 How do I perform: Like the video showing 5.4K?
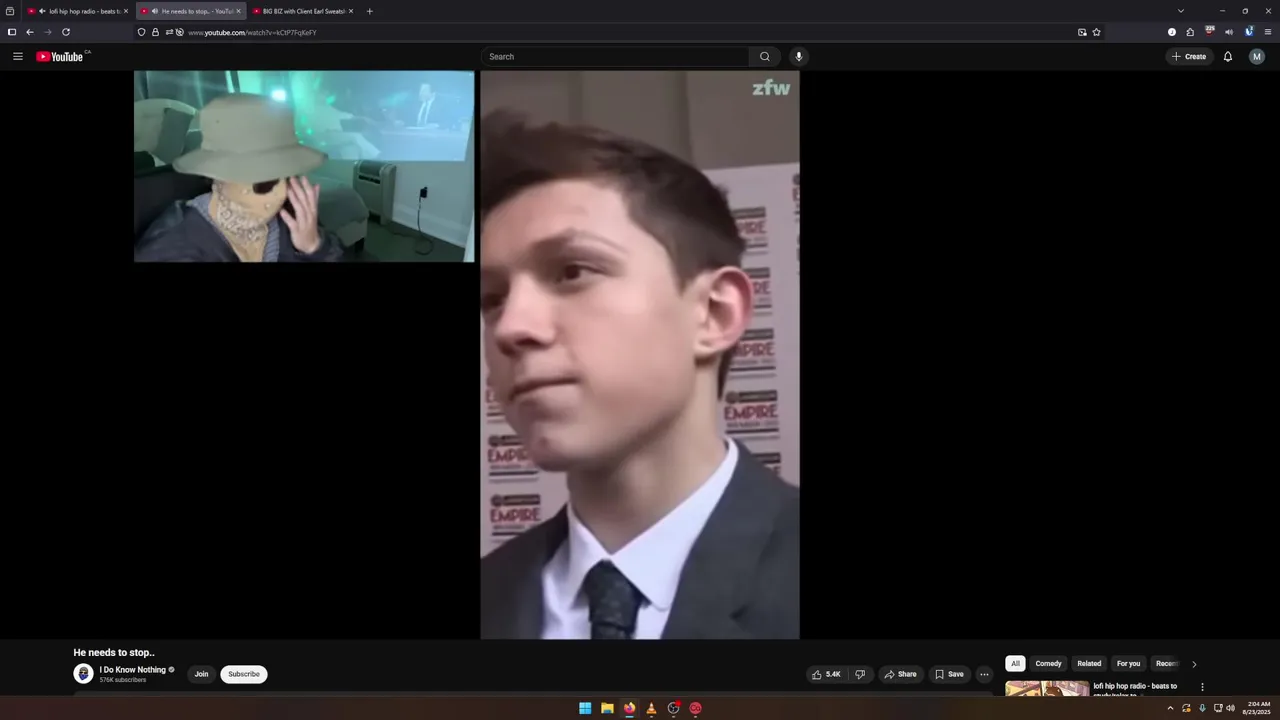tap(826, 674)
